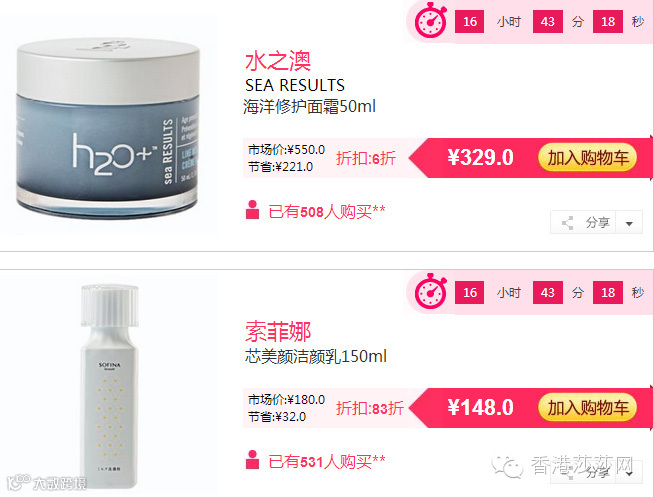The image size is (654, 497).
Task: Open the 索菲娜 brand link
Action: (278, 332)
